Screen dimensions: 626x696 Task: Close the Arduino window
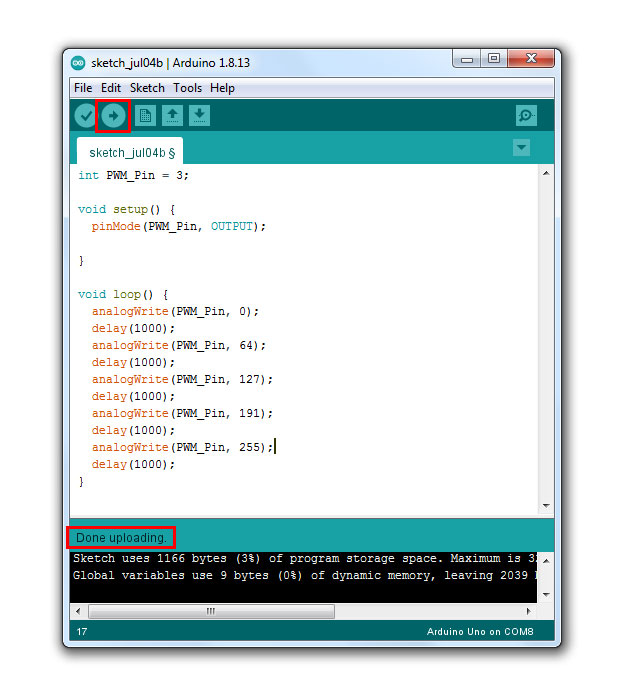tap(531, 59)
